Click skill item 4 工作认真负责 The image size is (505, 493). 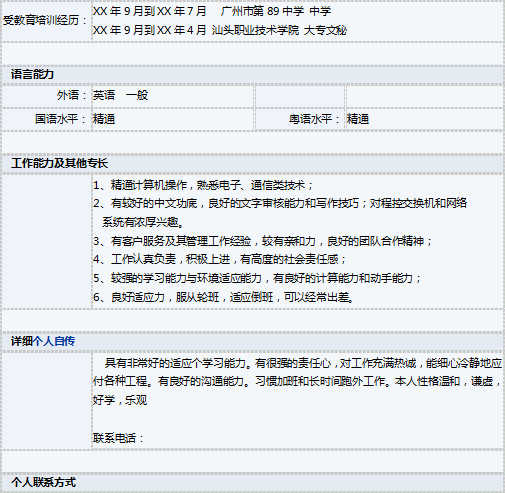(x=220, y=259)
